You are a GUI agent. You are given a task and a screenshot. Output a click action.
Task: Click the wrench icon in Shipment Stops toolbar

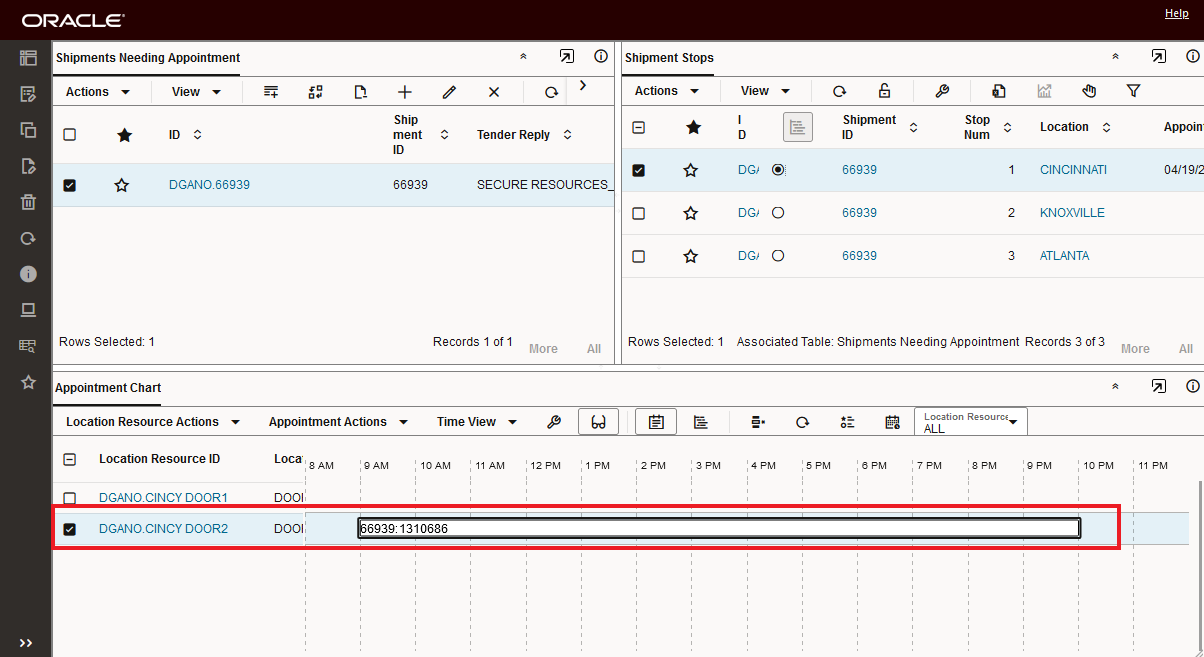tap(942, 91)
